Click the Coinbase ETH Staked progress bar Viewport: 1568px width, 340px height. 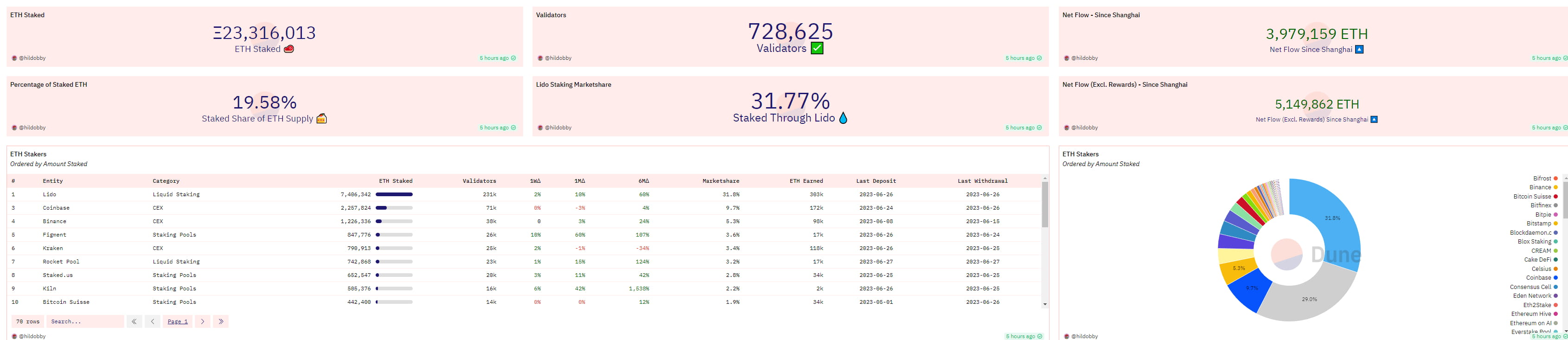pos(394,208)
